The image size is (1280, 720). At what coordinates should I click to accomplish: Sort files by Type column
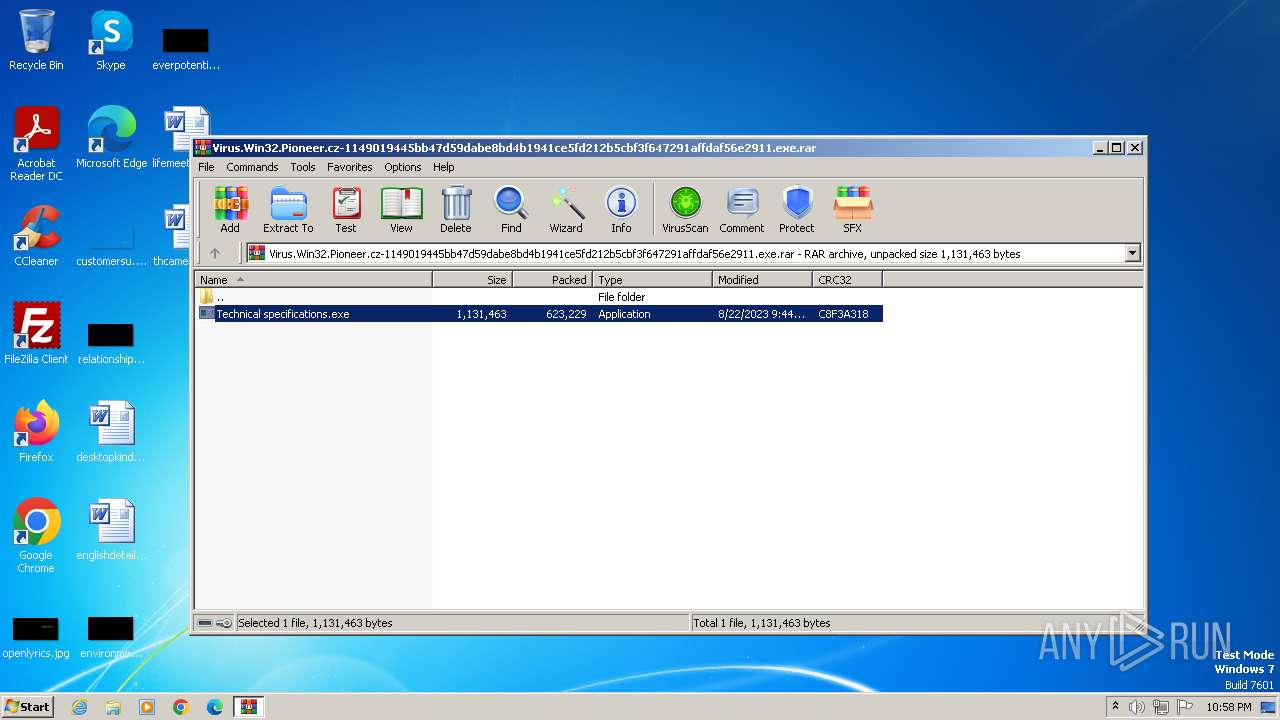653,280
